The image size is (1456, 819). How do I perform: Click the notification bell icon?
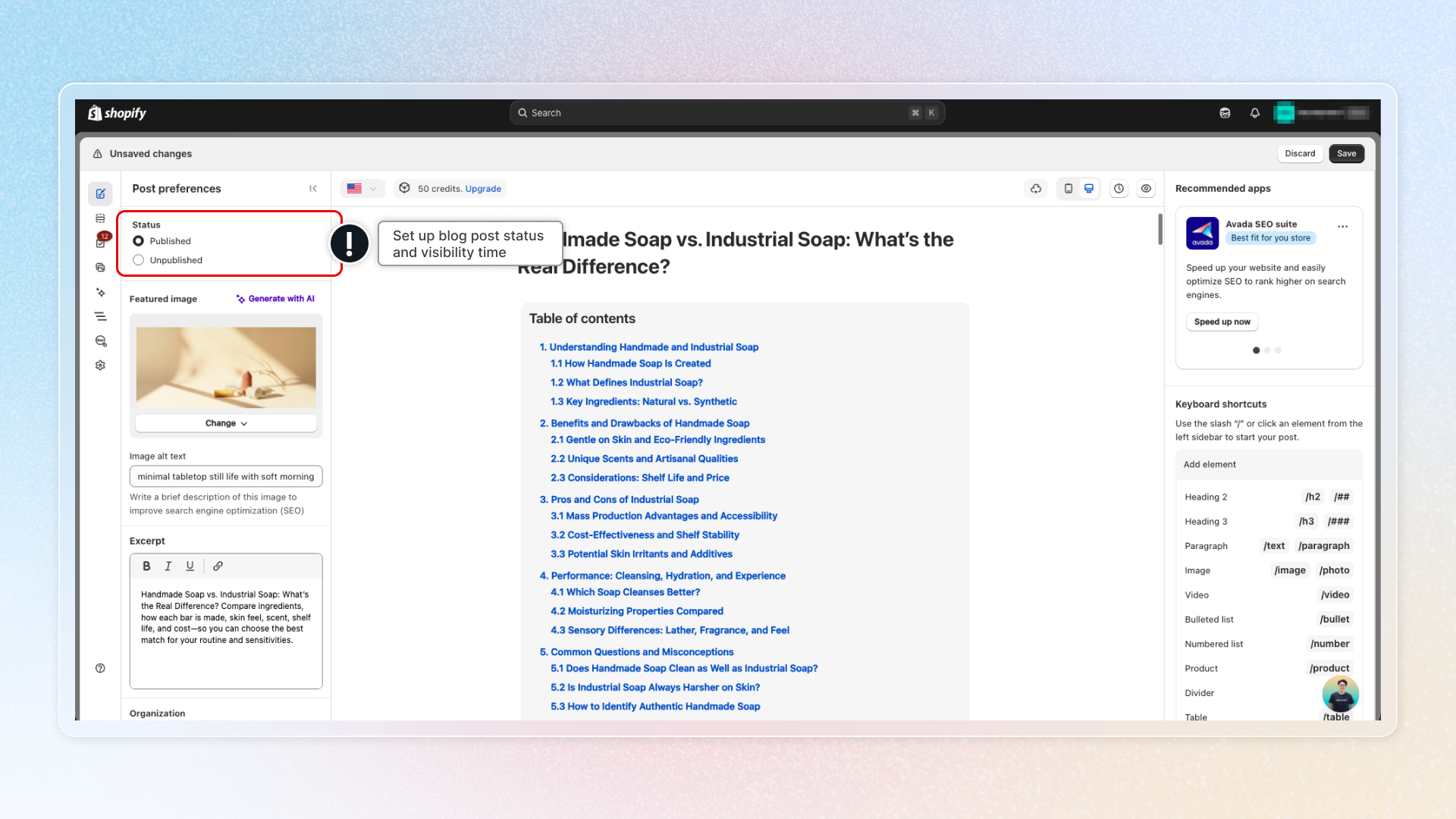(x=1255, y=113)
